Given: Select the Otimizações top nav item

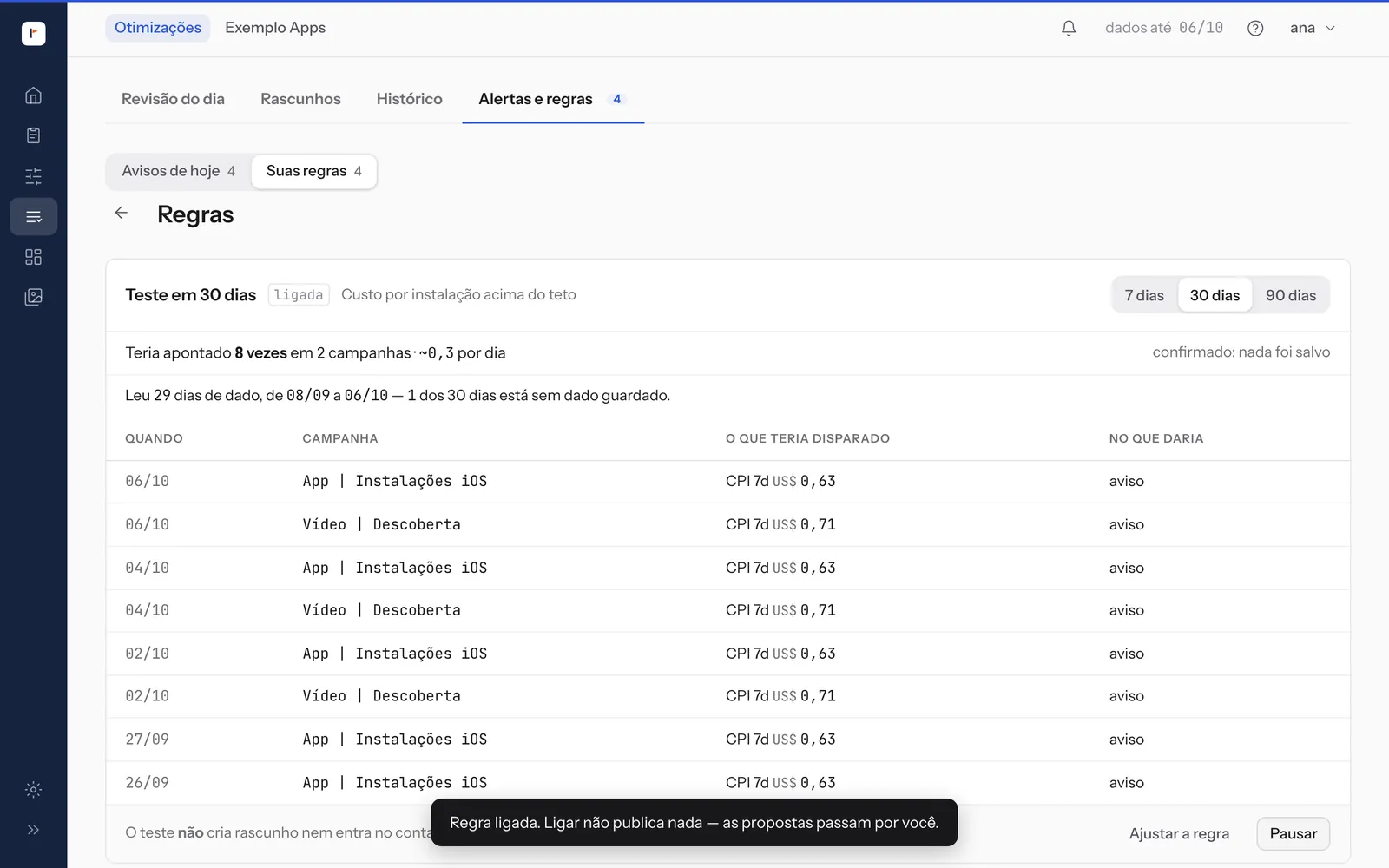Looking at the screenshot, I should point(158,28).
